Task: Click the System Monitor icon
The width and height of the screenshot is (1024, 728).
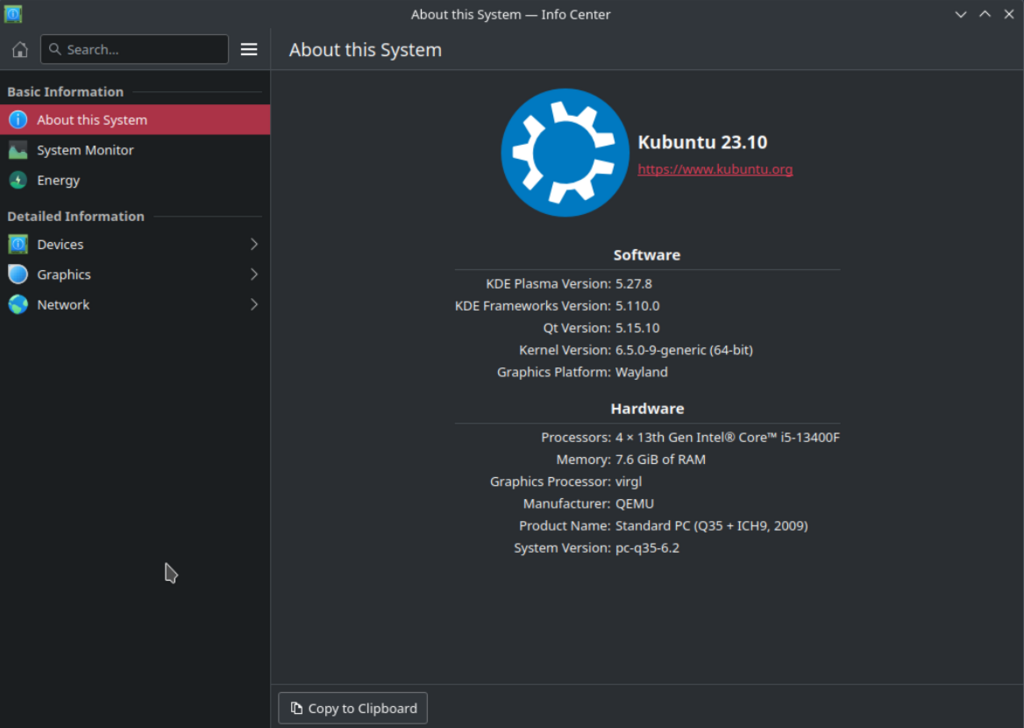Action: [x=18, y=150]
